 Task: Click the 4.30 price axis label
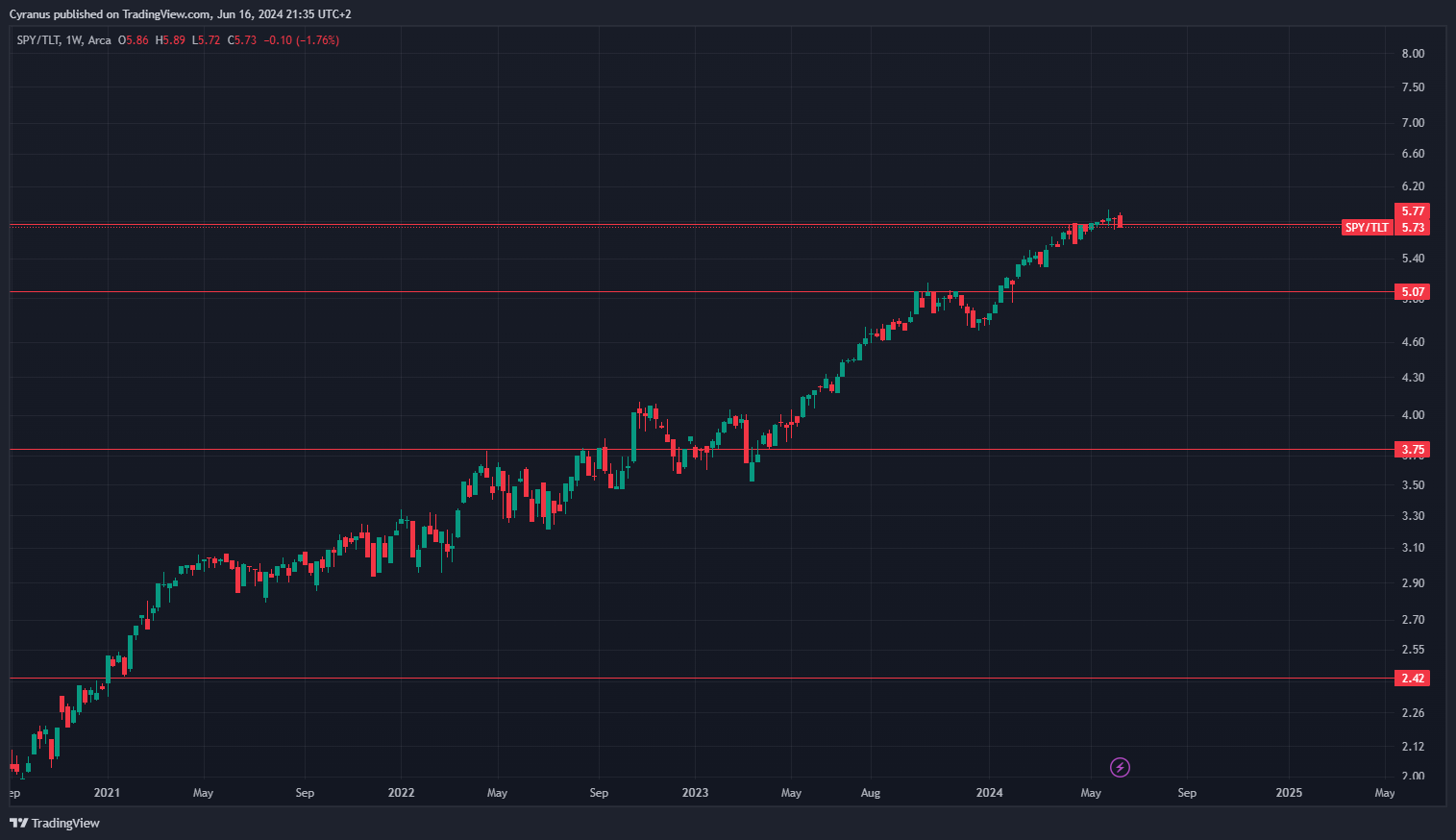[1413, 378]
